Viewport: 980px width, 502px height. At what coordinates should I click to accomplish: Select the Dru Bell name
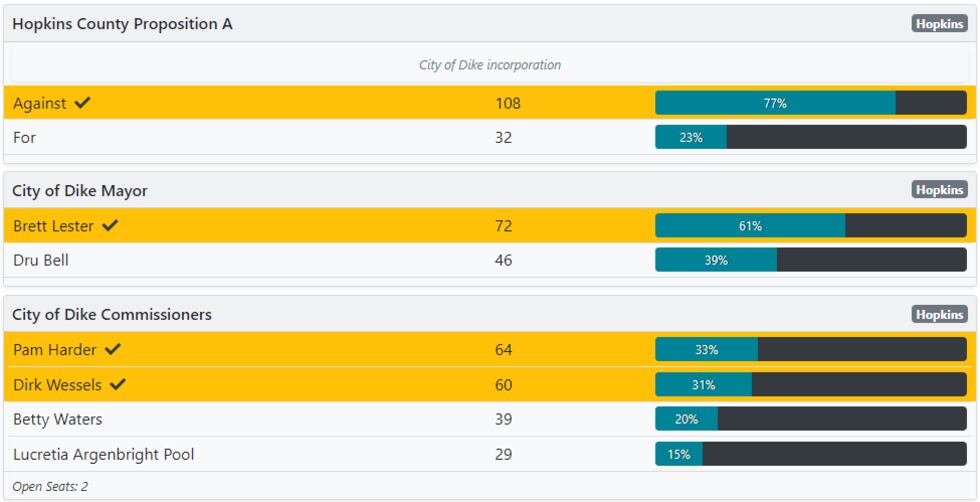click(x=41, y=259)
